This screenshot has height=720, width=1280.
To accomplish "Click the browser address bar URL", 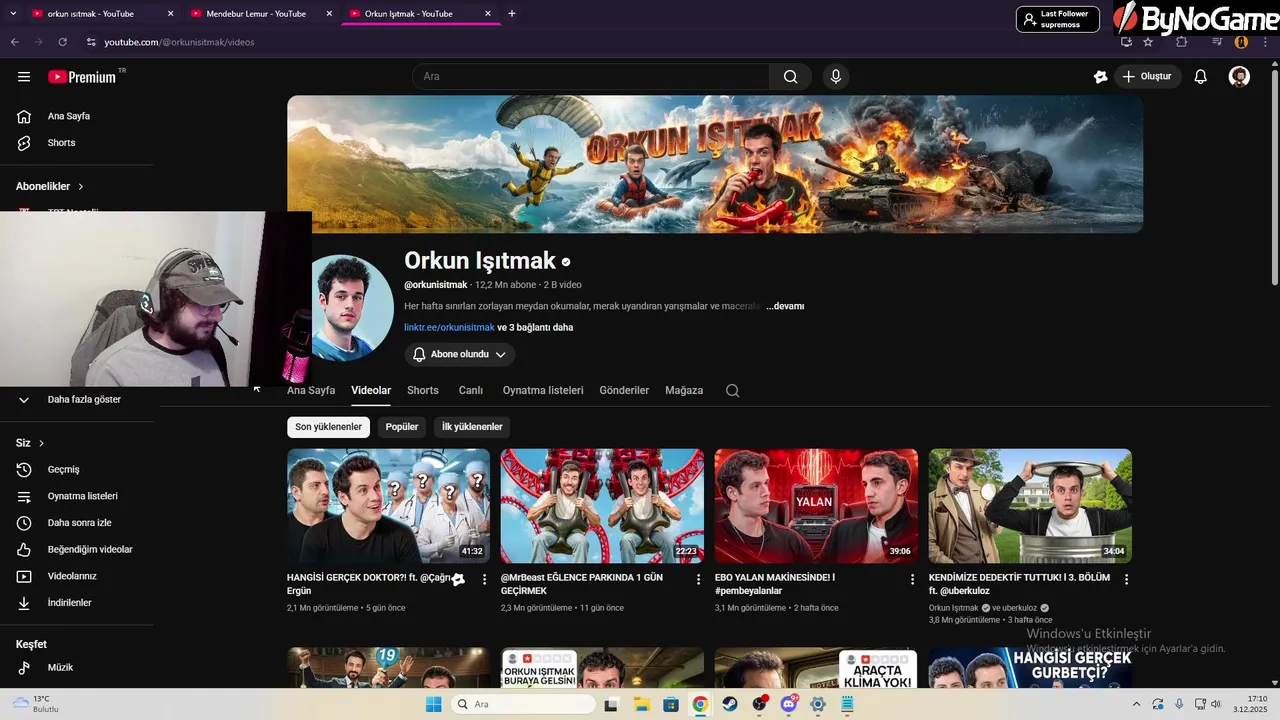I will coord(180,42).
